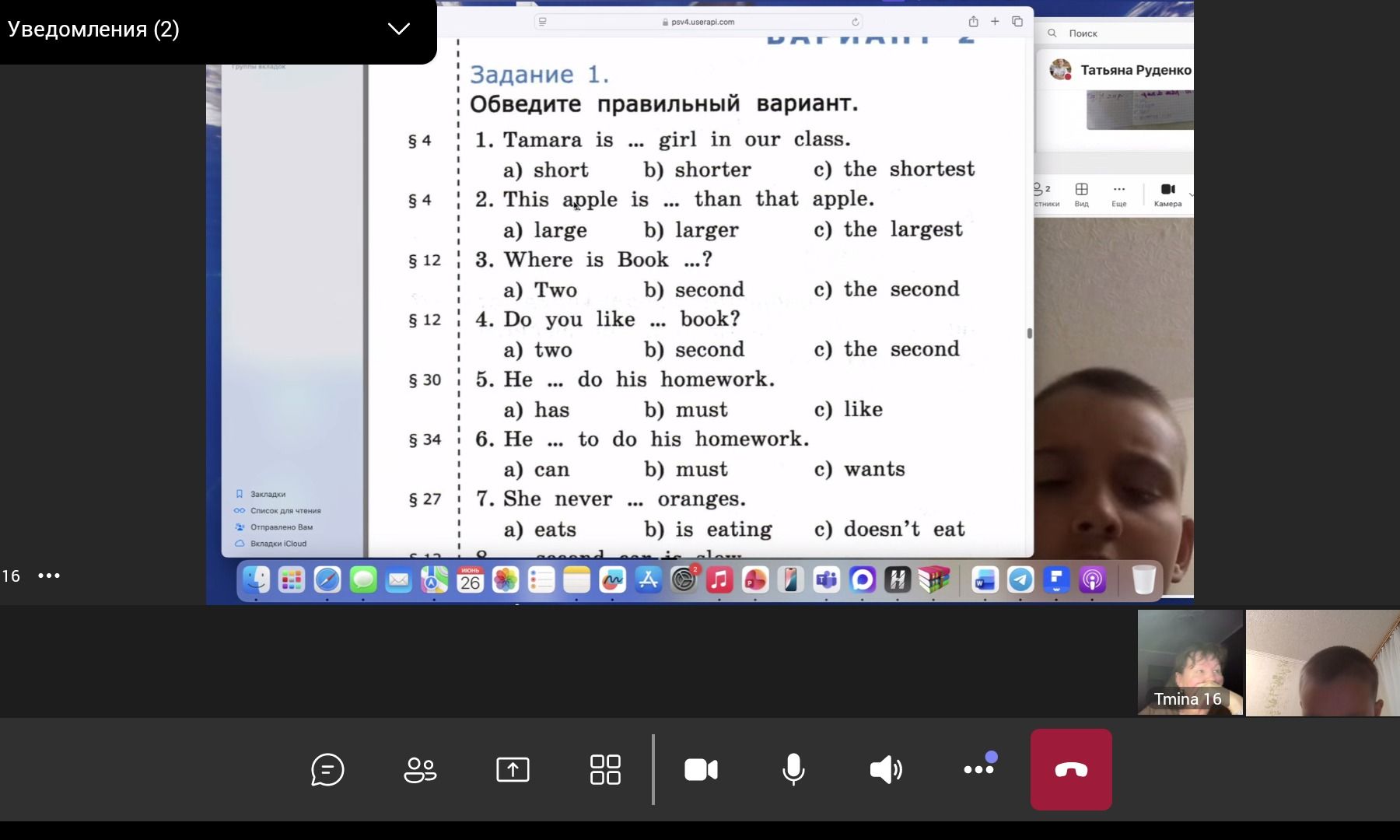Open Podcasts in the Dock
The height and width of the screenshot is (840, 1400).
1093,579
